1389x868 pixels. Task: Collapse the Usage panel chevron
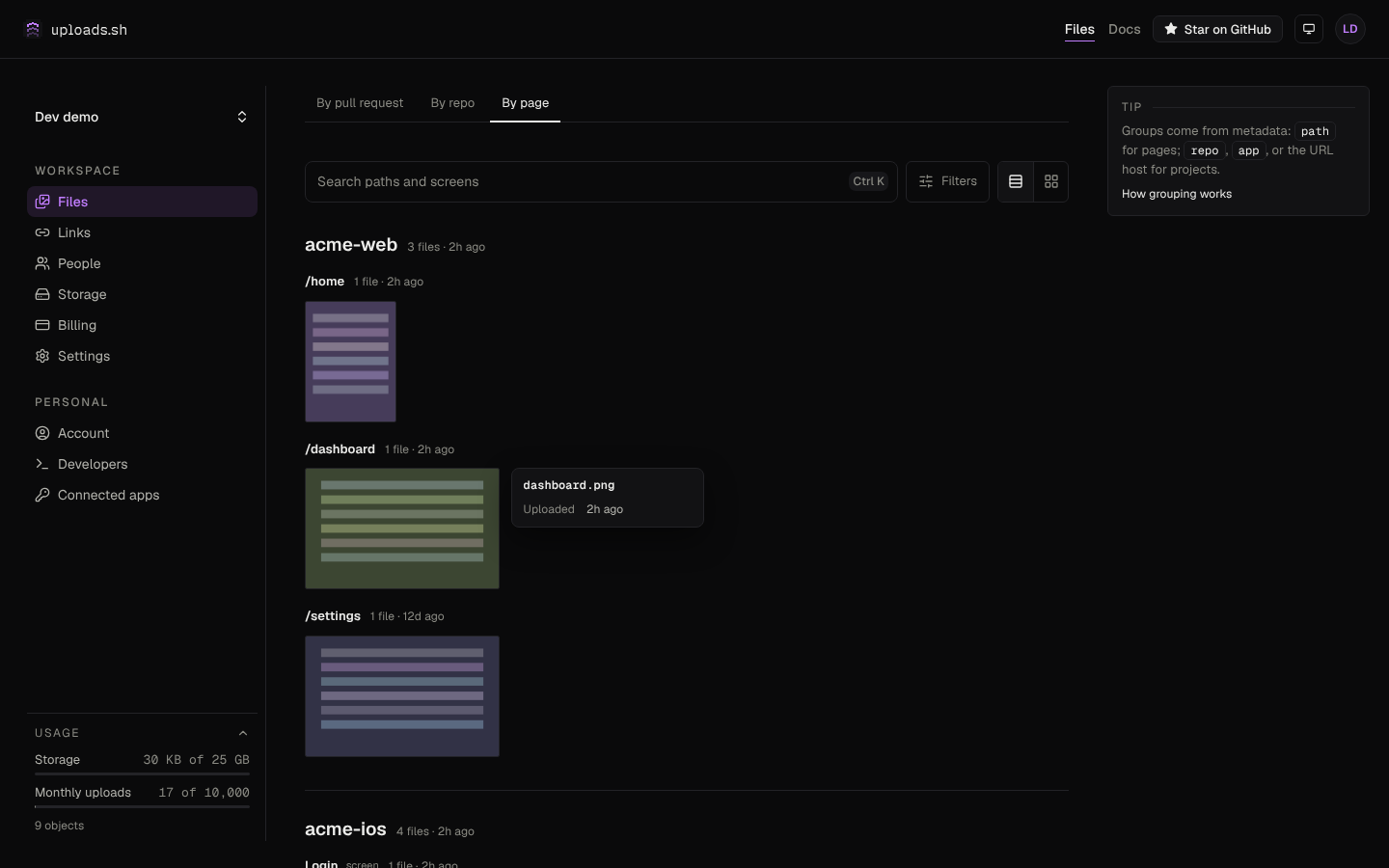243,733
